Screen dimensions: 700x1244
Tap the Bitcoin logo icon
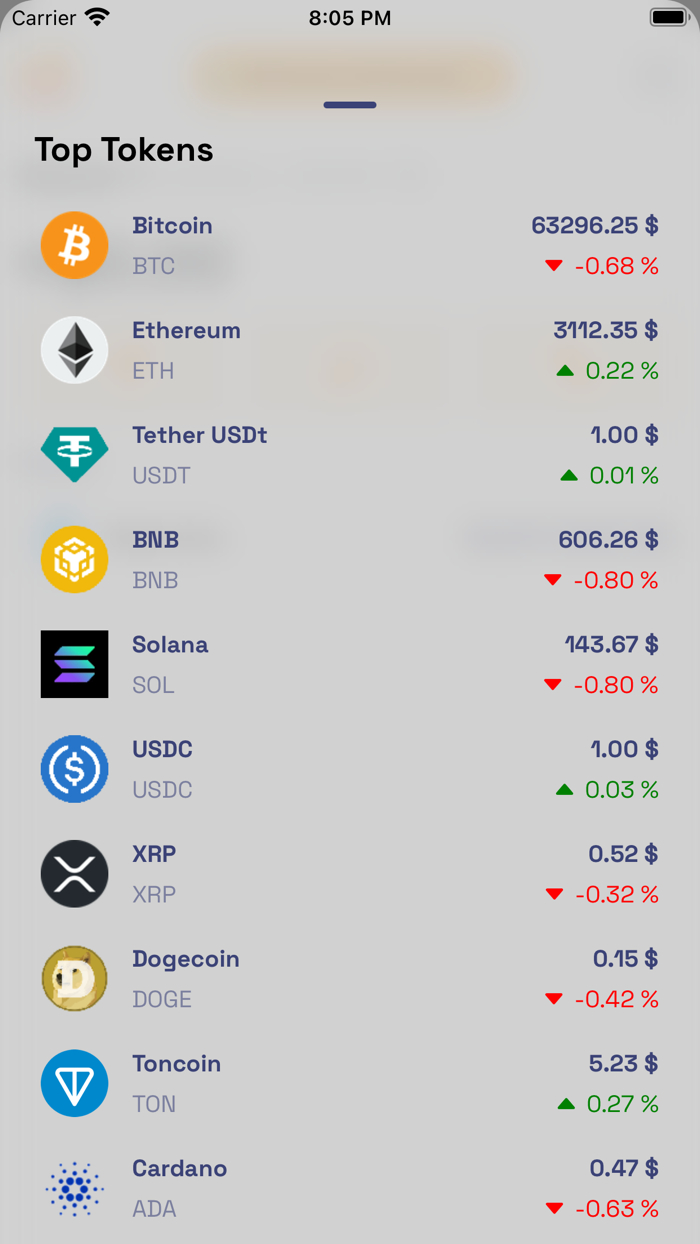tap(74, 245)
